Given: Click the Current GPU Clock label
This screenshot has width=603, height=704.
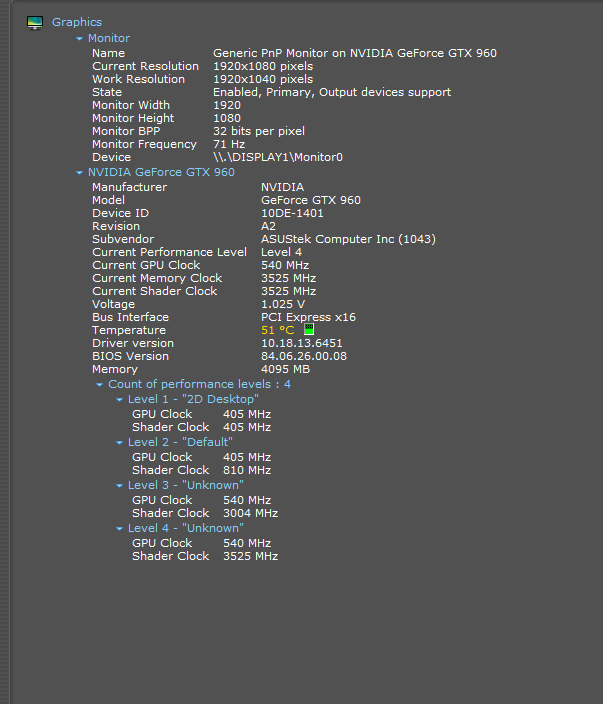Looking at the screenshot, I should [146, 265].
